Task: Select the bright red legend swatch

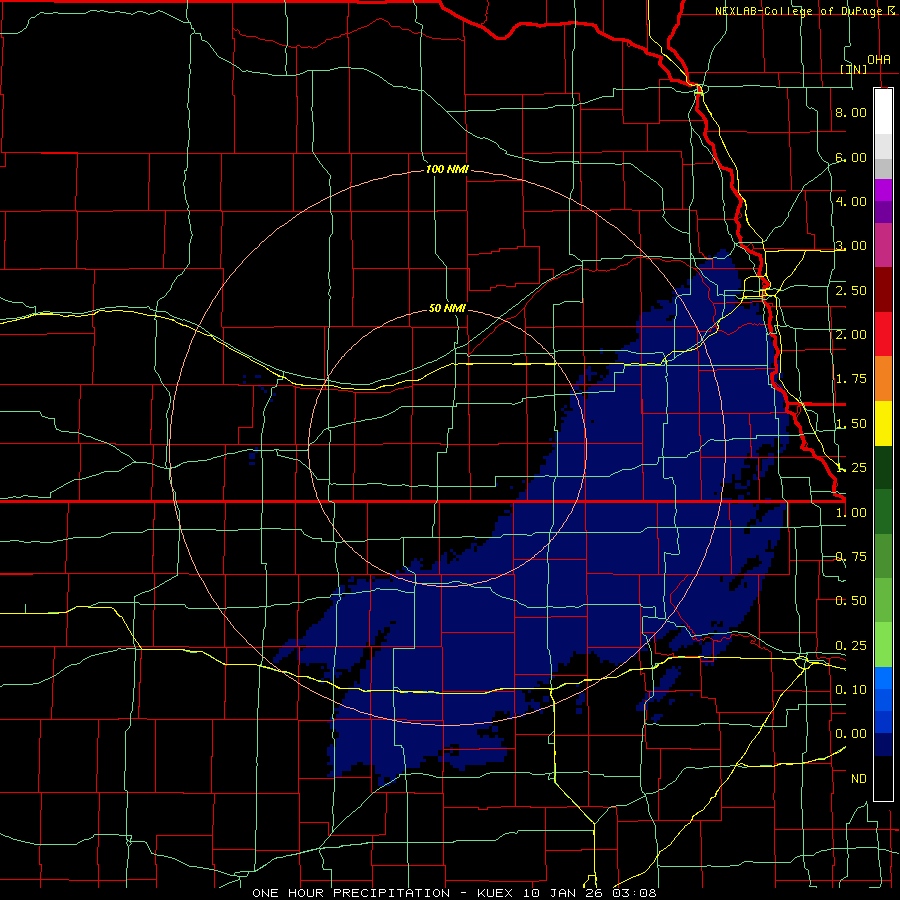Action: coord(883,335)
